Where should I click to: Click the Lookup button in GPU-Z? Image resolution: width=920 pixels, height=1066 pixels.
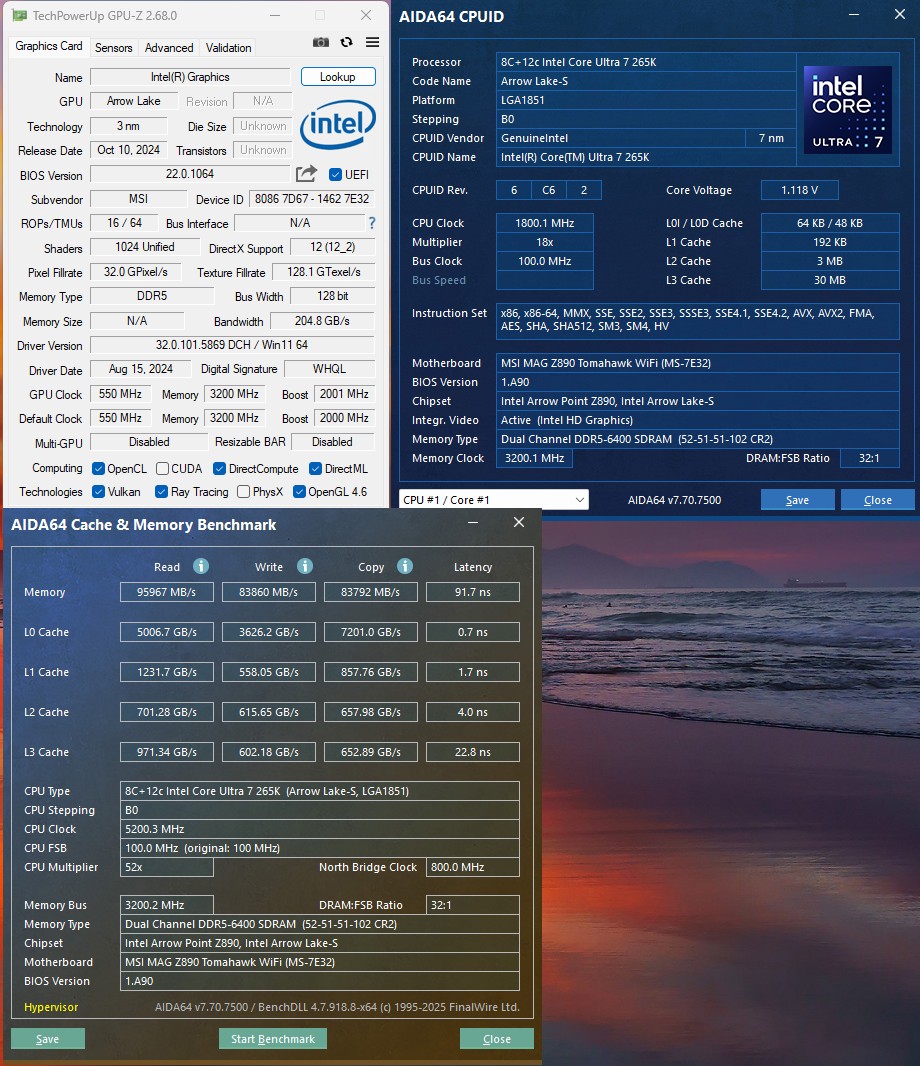pos(338,77)
